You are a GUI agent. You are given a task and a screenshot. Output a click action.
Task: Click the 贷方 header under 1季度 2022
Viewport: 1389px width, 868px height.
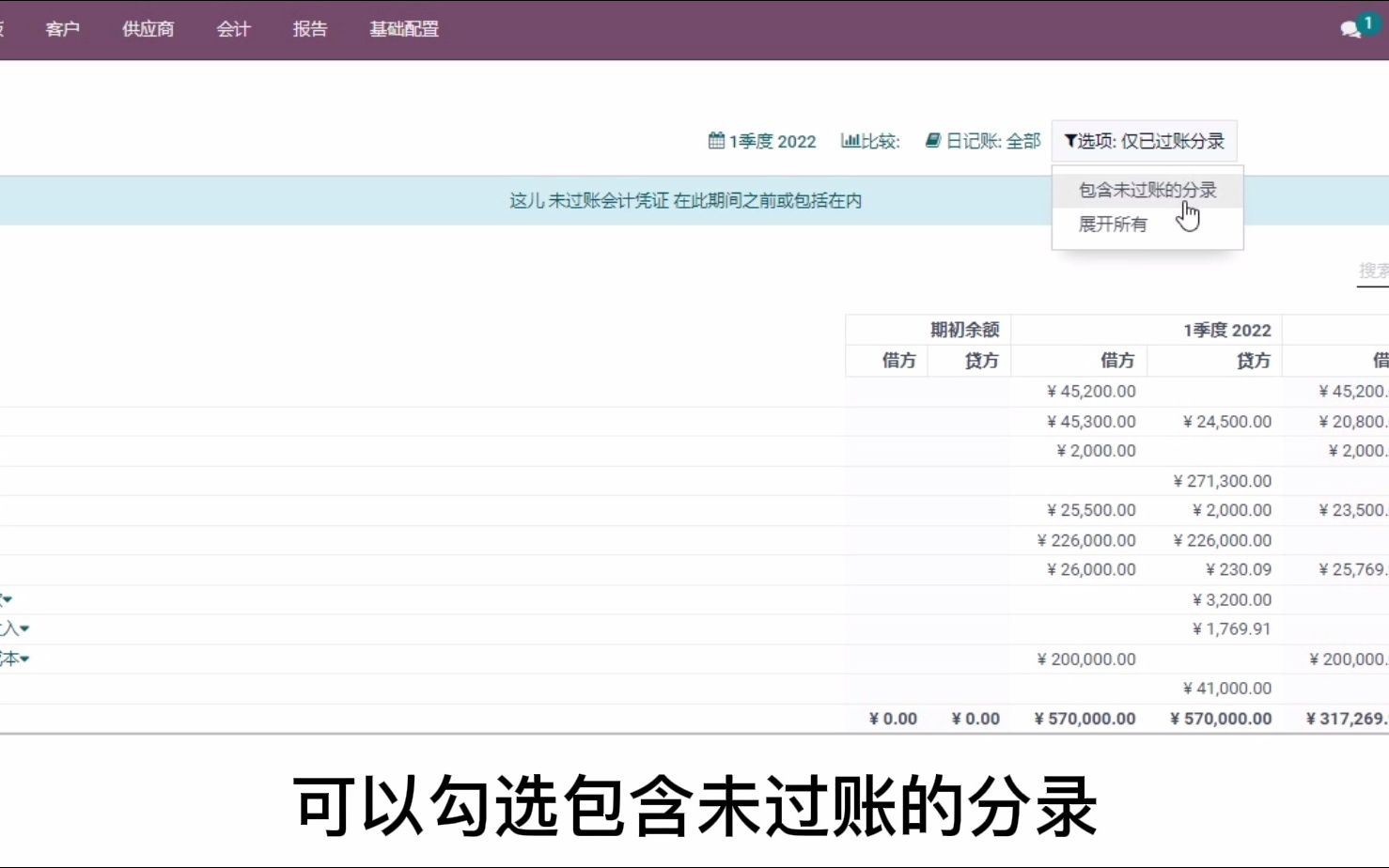(x=1253, y=360)
